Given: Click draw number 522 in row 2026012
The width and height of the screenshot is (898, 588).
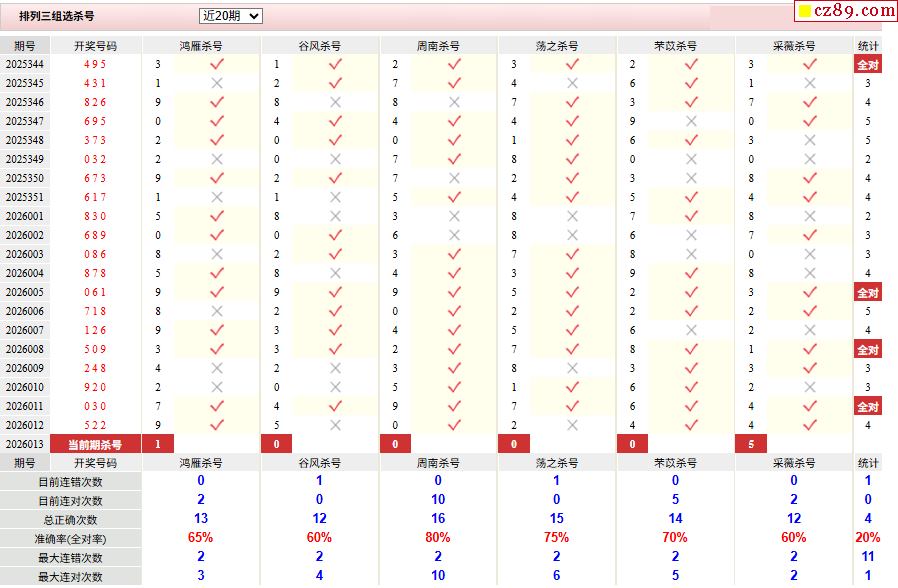Looking at the screenshot, I should (x=94, y=425).
